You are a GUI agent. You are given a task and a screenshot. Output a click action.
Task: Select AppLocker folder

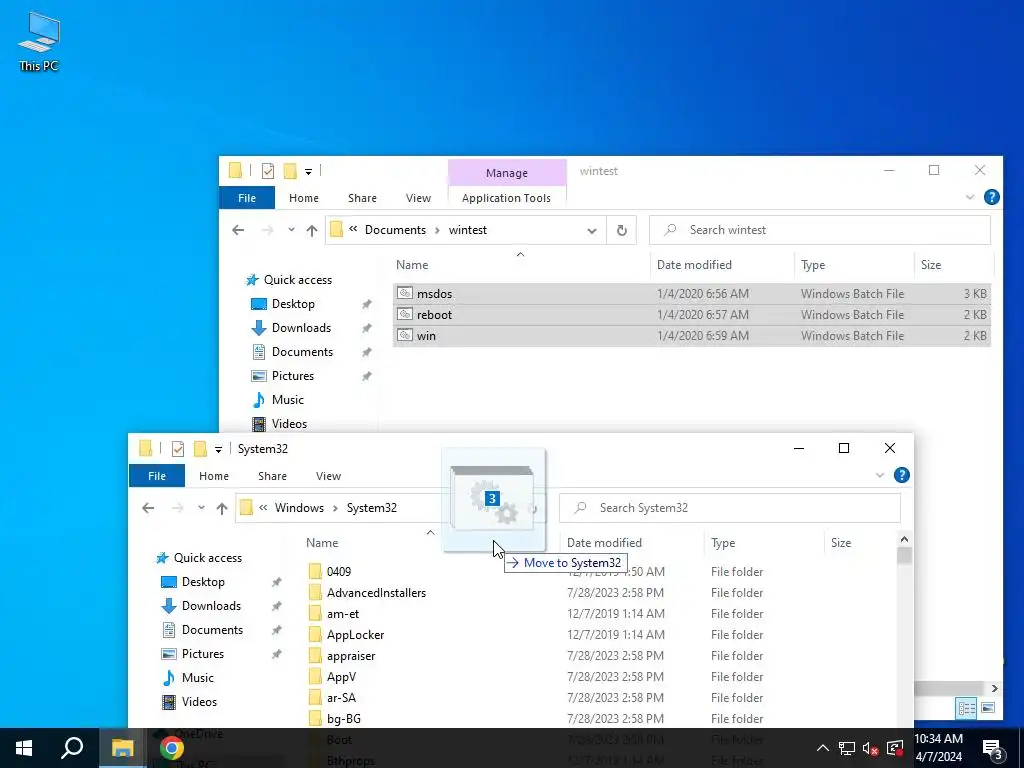pyautogui.click(x=355, y=635)
